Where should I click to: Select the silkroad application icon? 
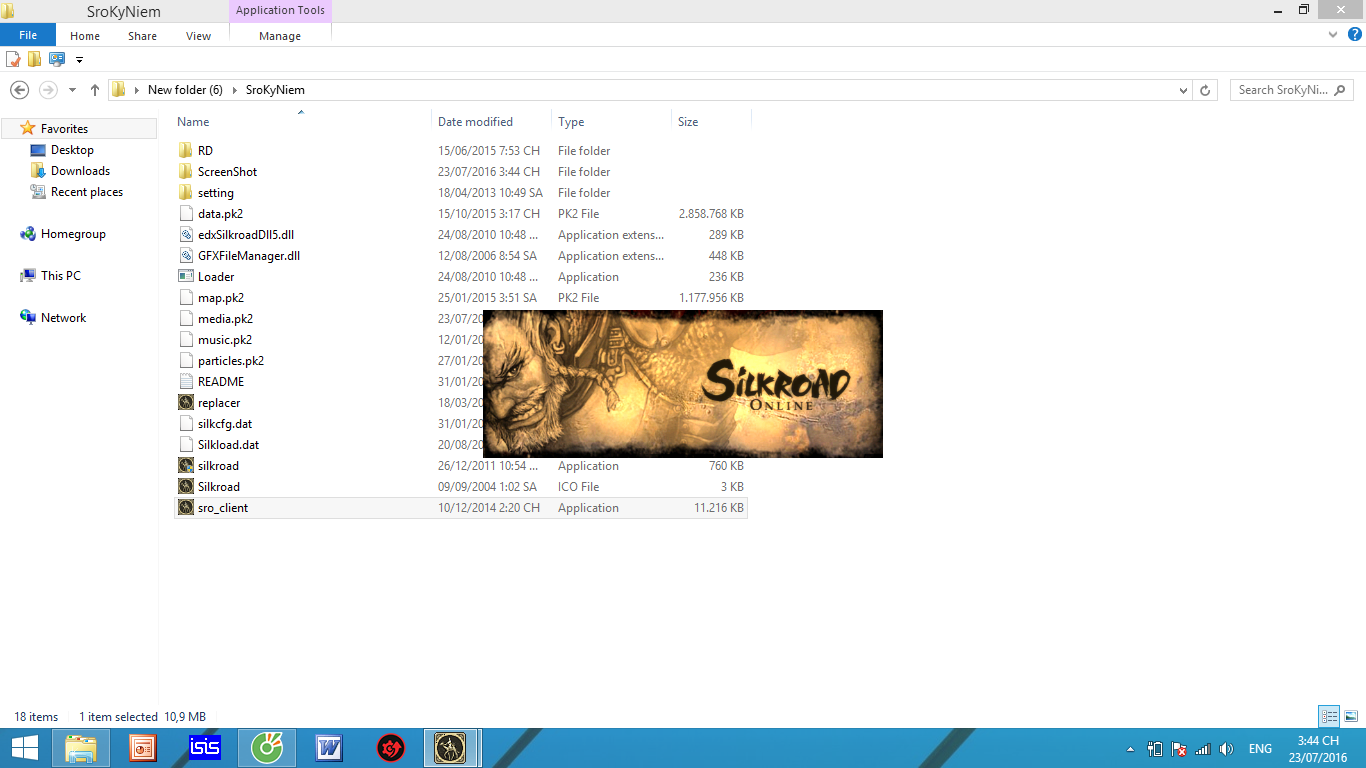coord(185,465)
